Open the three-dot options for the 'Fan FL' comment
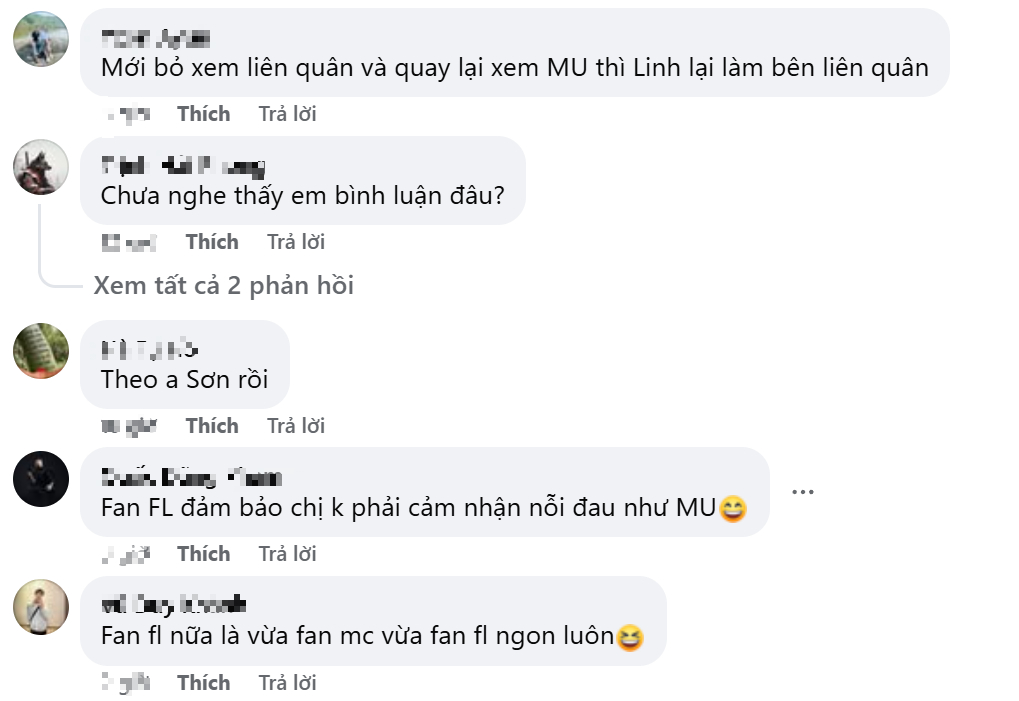This screenshot has width=1019, height=701. [x=802, y=491]
